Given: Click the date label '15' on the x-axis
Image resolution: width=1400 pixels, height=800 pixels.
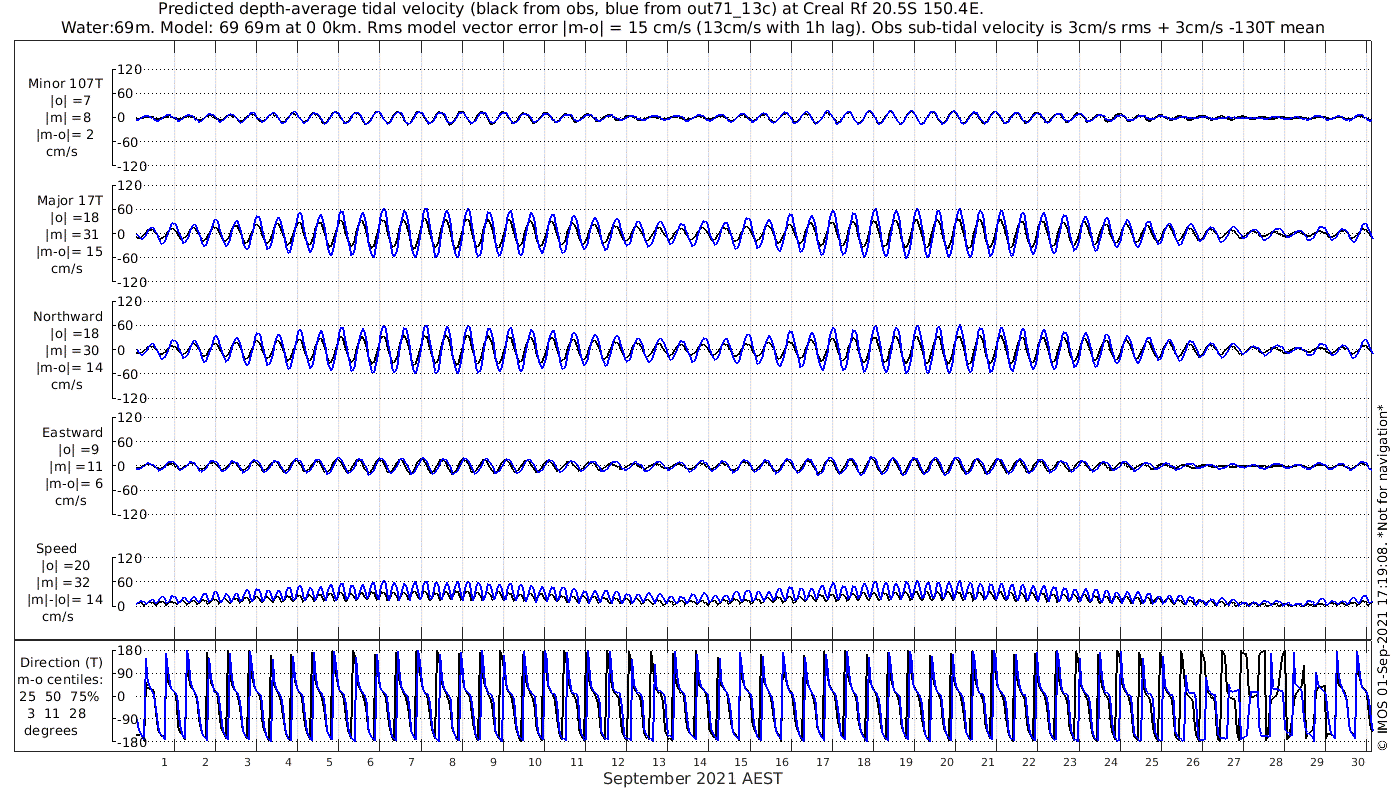Looking at the screenshot, I should pos(741,762).
